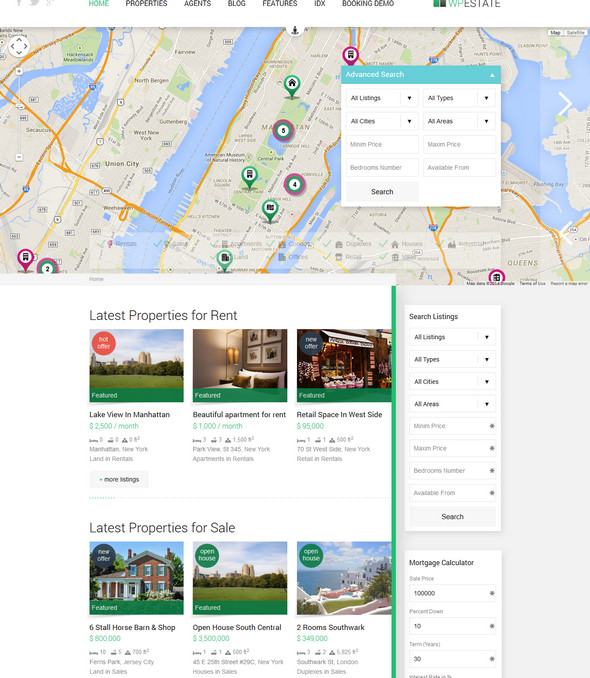Open All Areas dropdown in Advanced Search
The image size is (590, 678).
click(459, 122)
